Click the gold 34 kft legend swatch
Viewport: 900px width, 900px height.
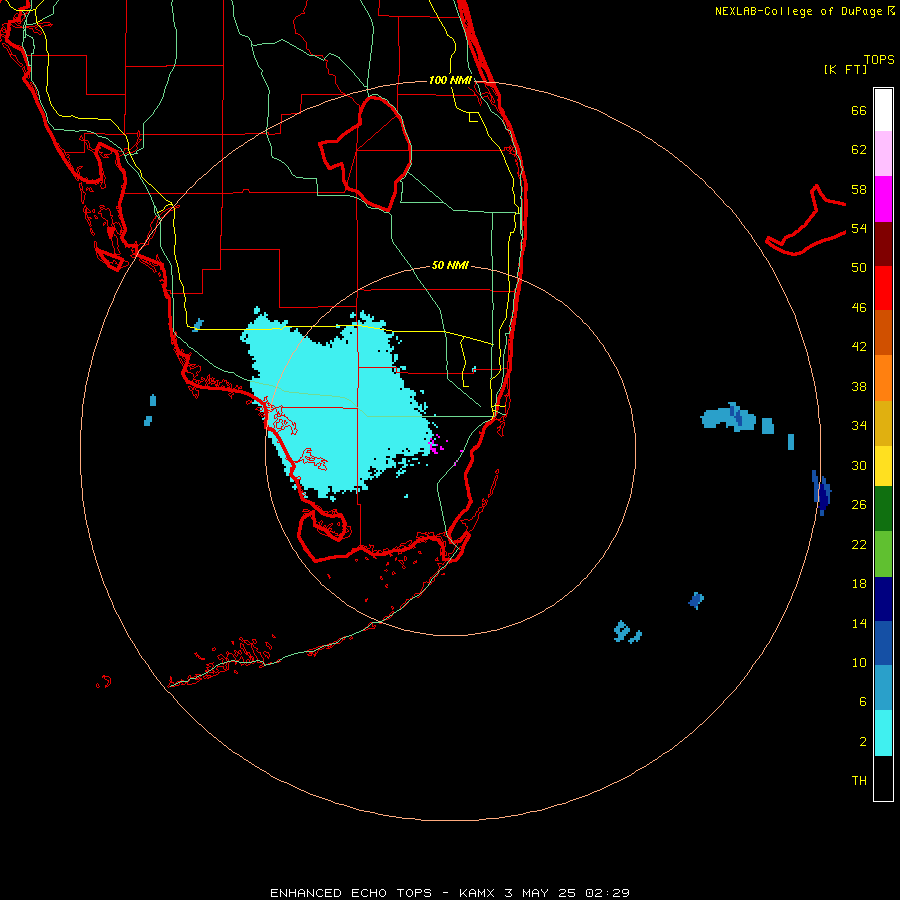(883, 422)
